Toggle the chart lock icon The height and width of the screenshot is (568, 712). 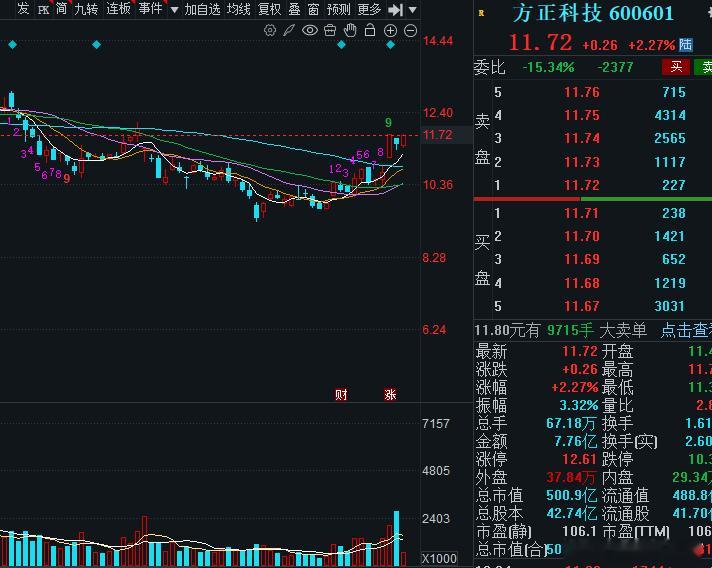(x=370, y=30)
